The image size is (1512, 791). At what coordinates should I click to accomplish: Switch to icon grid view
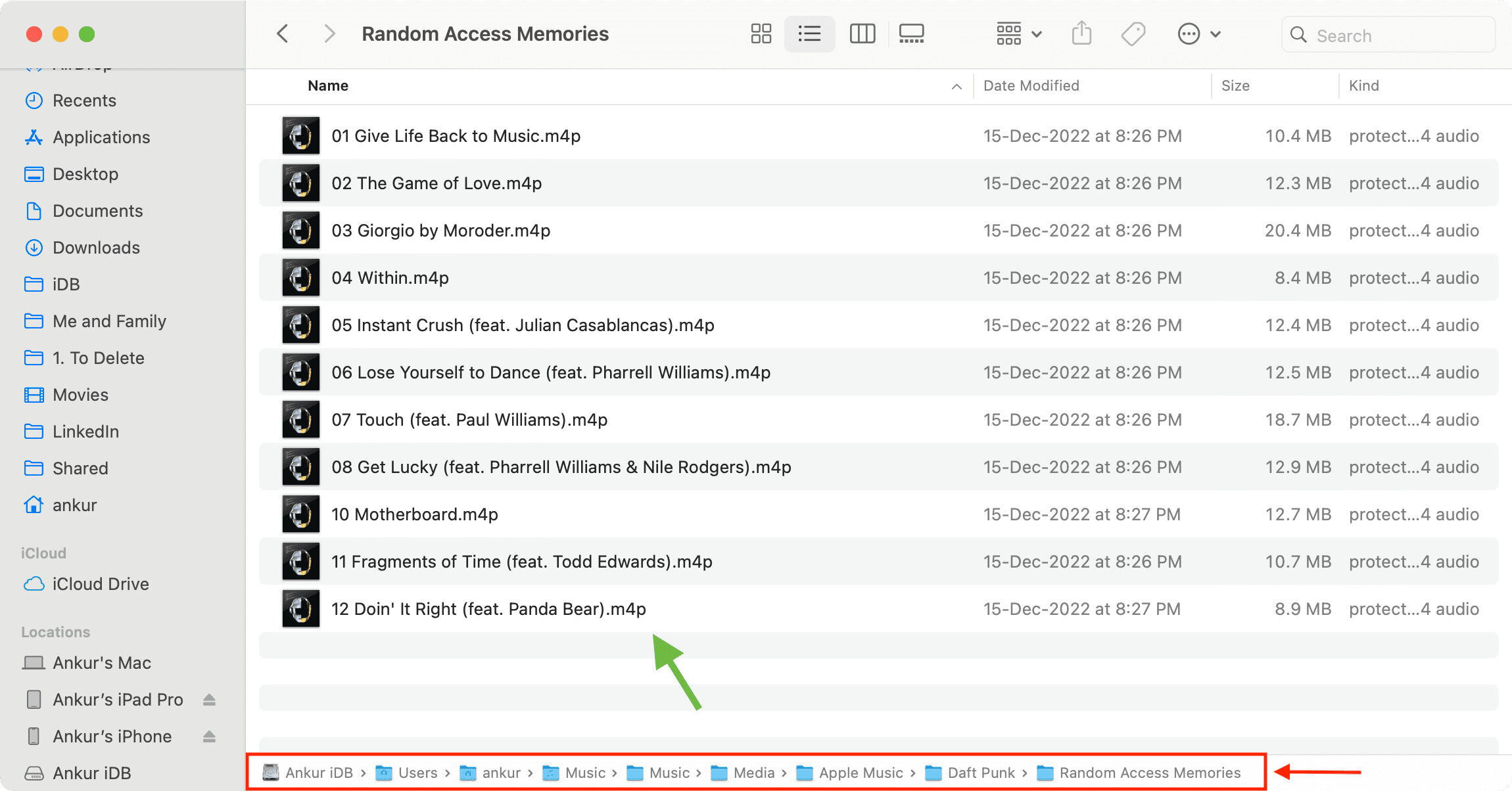760,34
